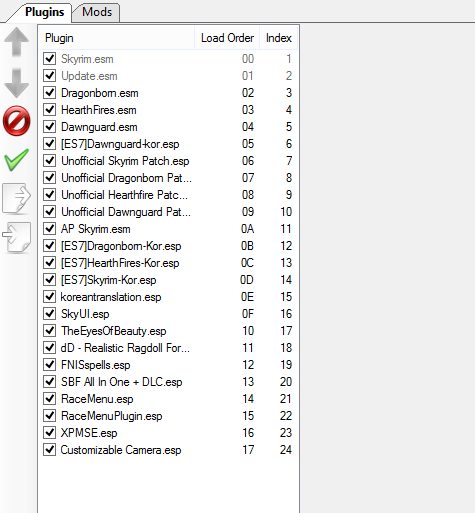This screenshot has height=513, width=475.
Task: Toggle the koreantranslation.esp checkbox
Action: [50, 297]
